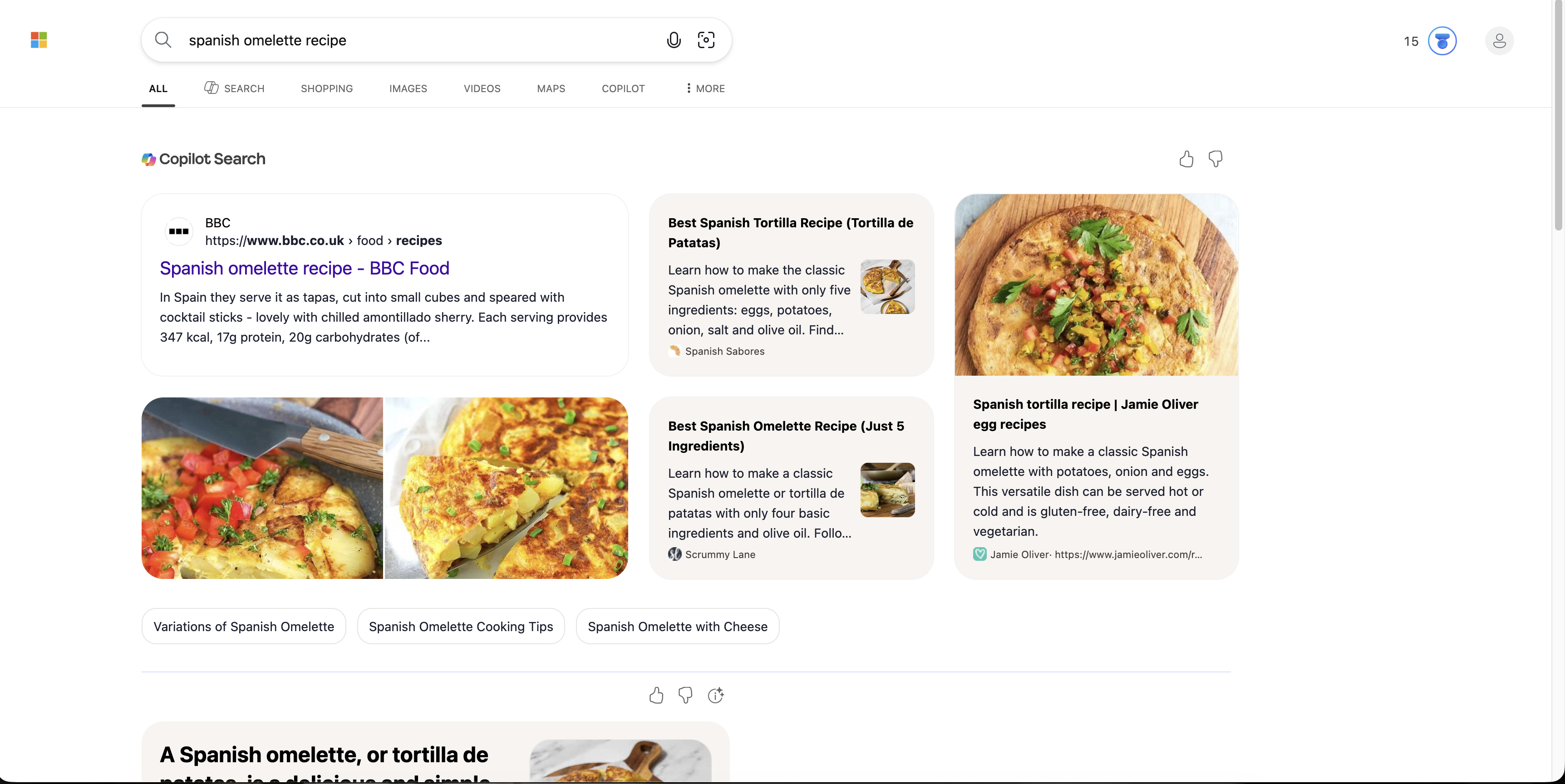This screenshot has width=1565, height=784.
Task: Open Spanish omelette recipe - BBC Food link
Action: (305, 268)
